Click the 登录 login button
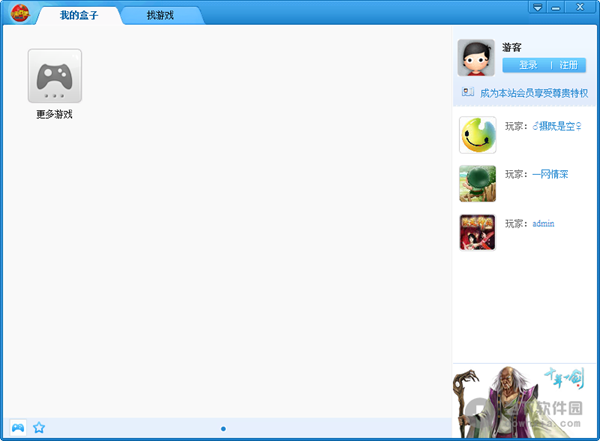The image size is (600, 441). (528, 65)
